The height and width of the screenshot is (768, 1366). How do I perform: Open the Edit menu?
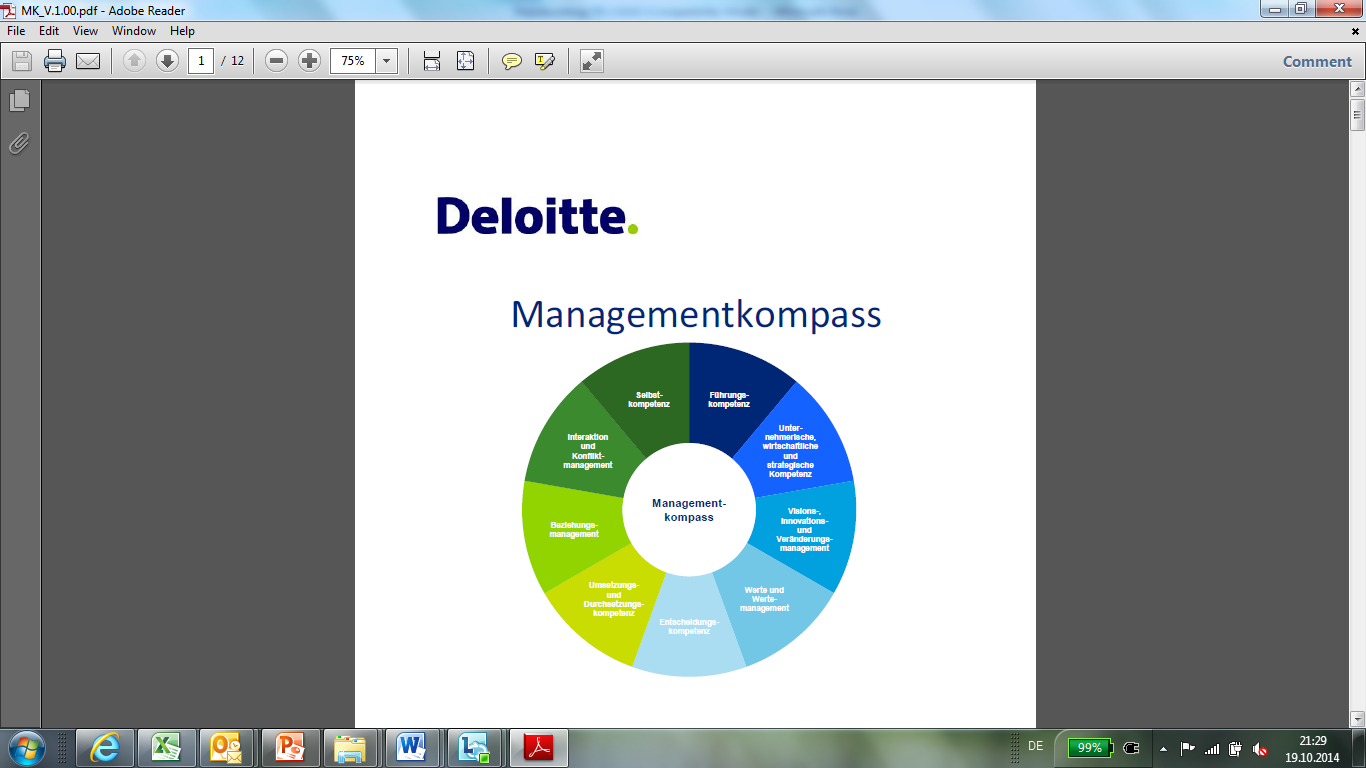tap(49, 31)
